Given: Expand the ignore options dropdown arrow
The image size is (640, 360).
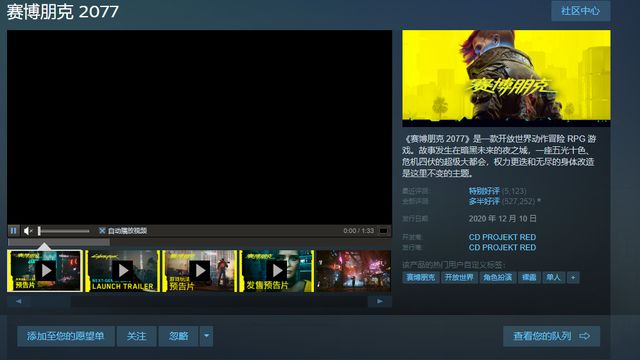Looking at the screenshot, I should coord(207,336).
